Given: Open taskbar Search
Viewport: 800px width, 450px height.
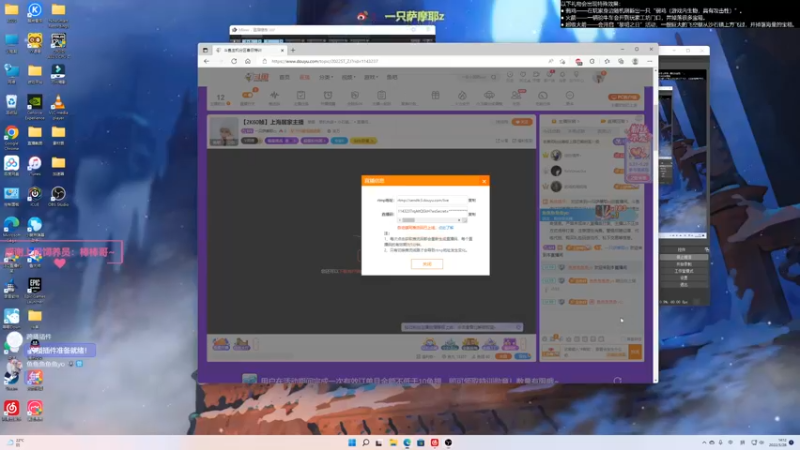Looking at the screenshot, I should pyautogui.click(x=366, y=442).
